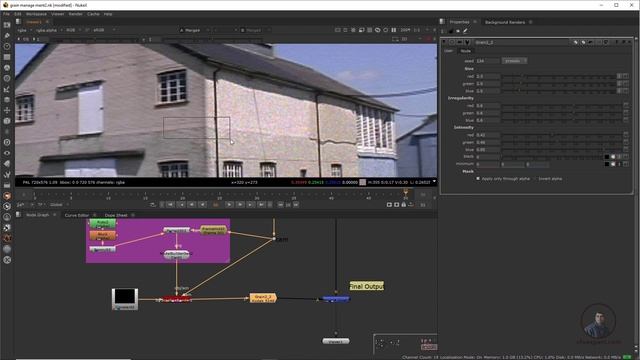Click the lock icon beside the timeline controls
640x360 pixels.
(x=404, y=204)
